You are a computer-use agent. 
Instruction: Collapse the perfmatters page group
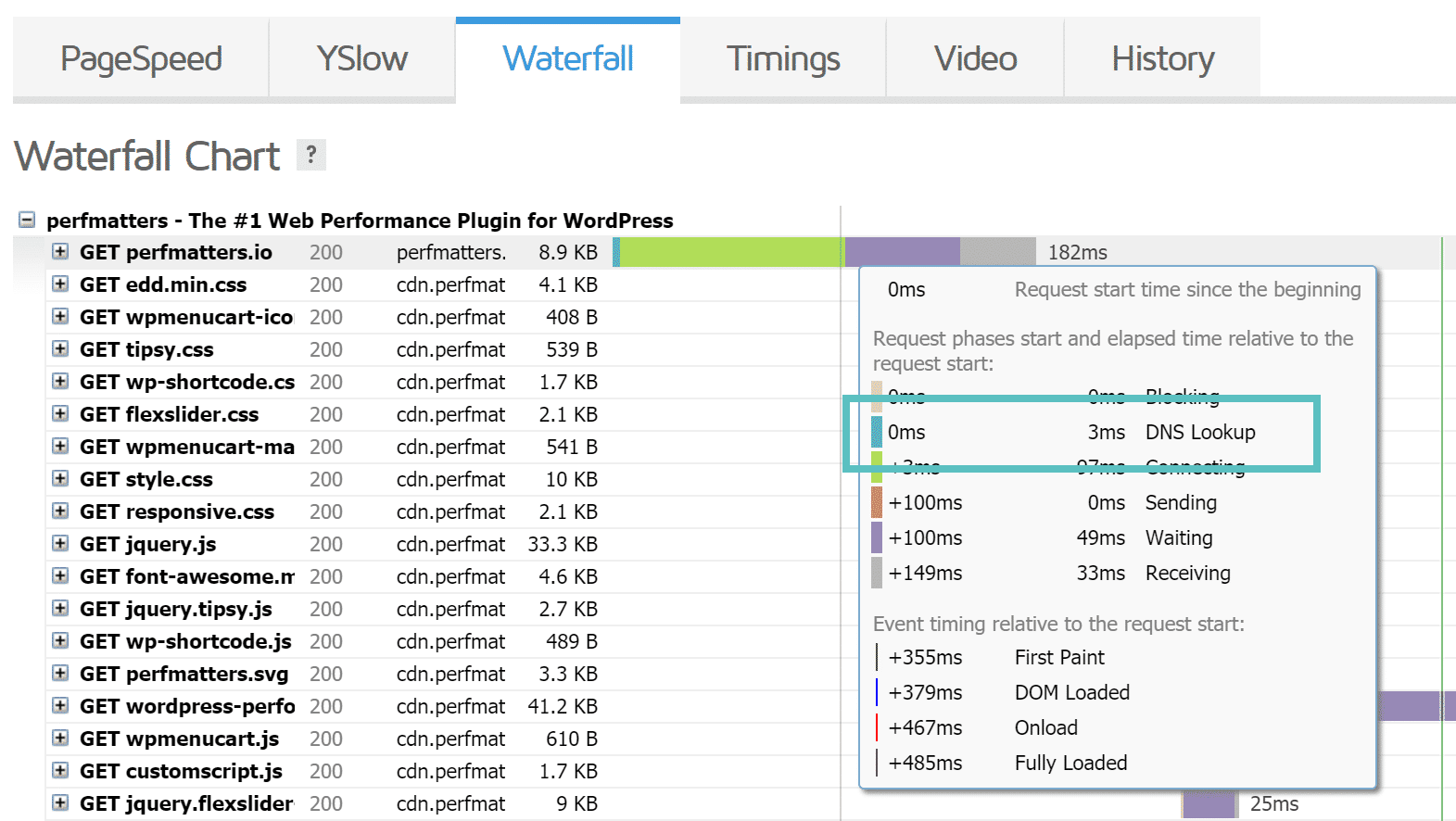pyautogui.click(x=28, y=221)
